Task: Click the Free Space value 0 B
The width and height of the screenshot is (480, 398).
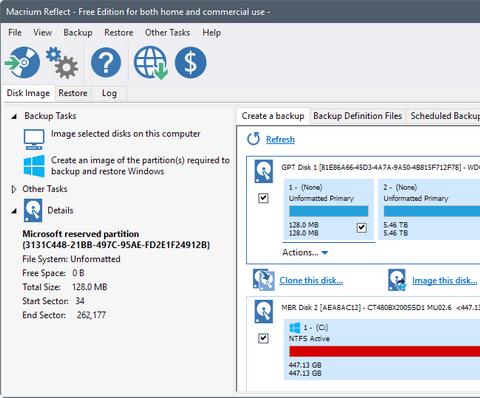Action: tap(78, 273)
